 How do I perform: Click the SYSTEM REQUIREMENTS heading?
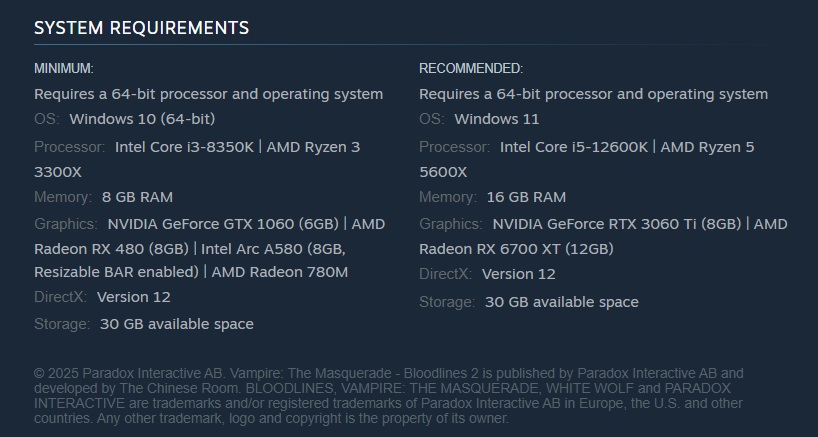point(141,28)
